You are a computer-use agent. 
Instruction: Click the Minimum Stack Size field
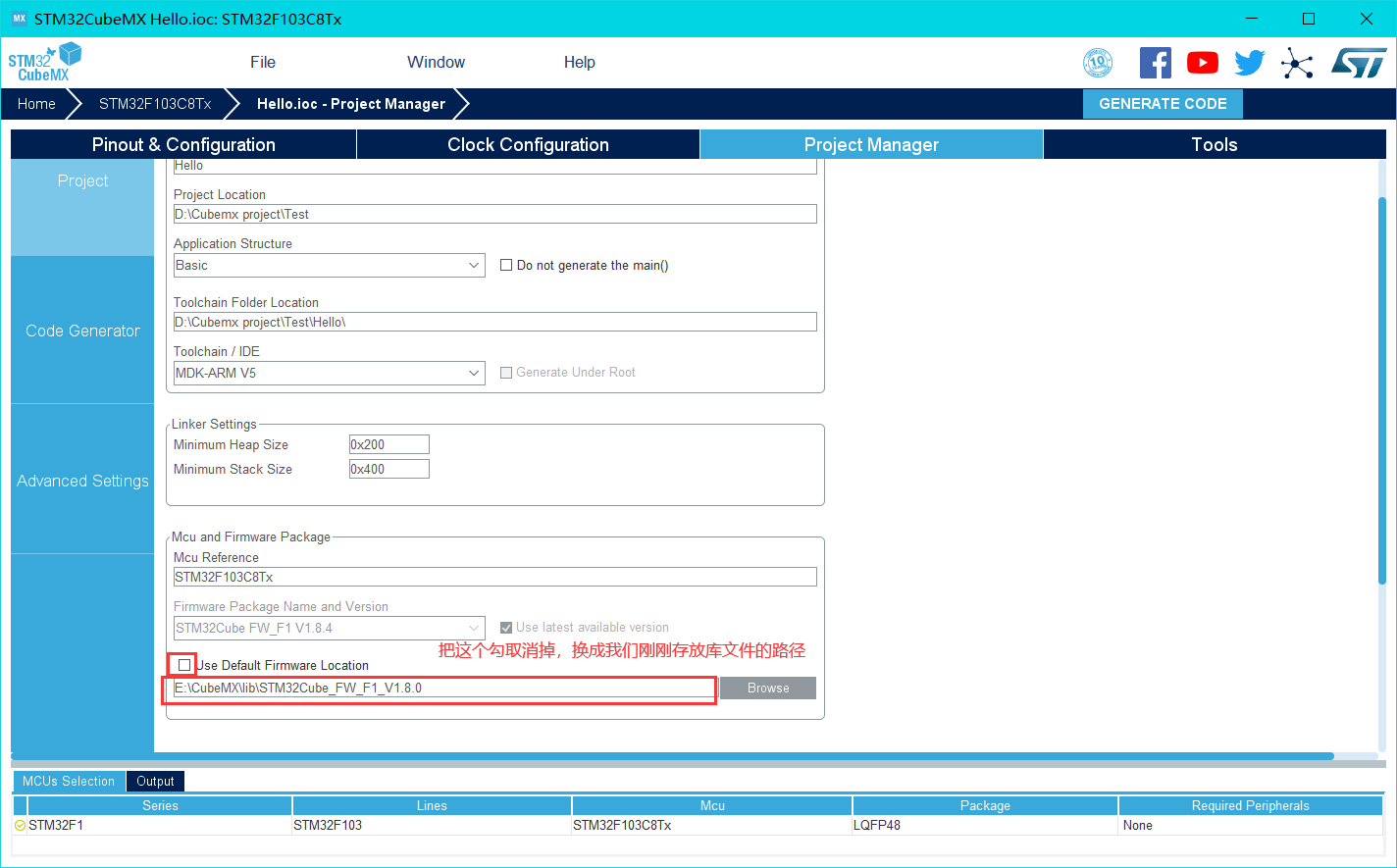tap(389, 469)
